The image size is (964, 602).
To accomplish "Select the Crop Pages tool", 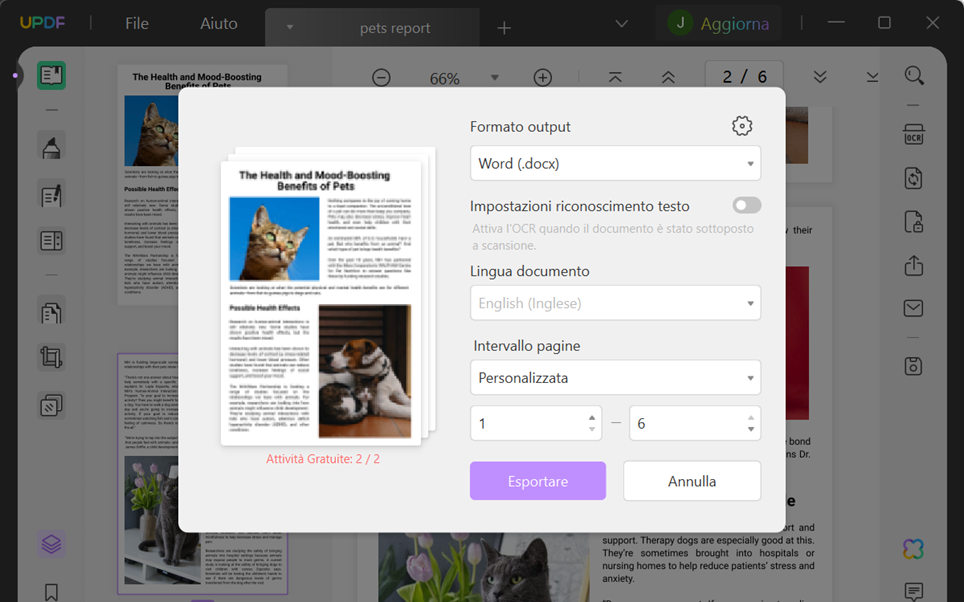I will click(x=51, y=357).
